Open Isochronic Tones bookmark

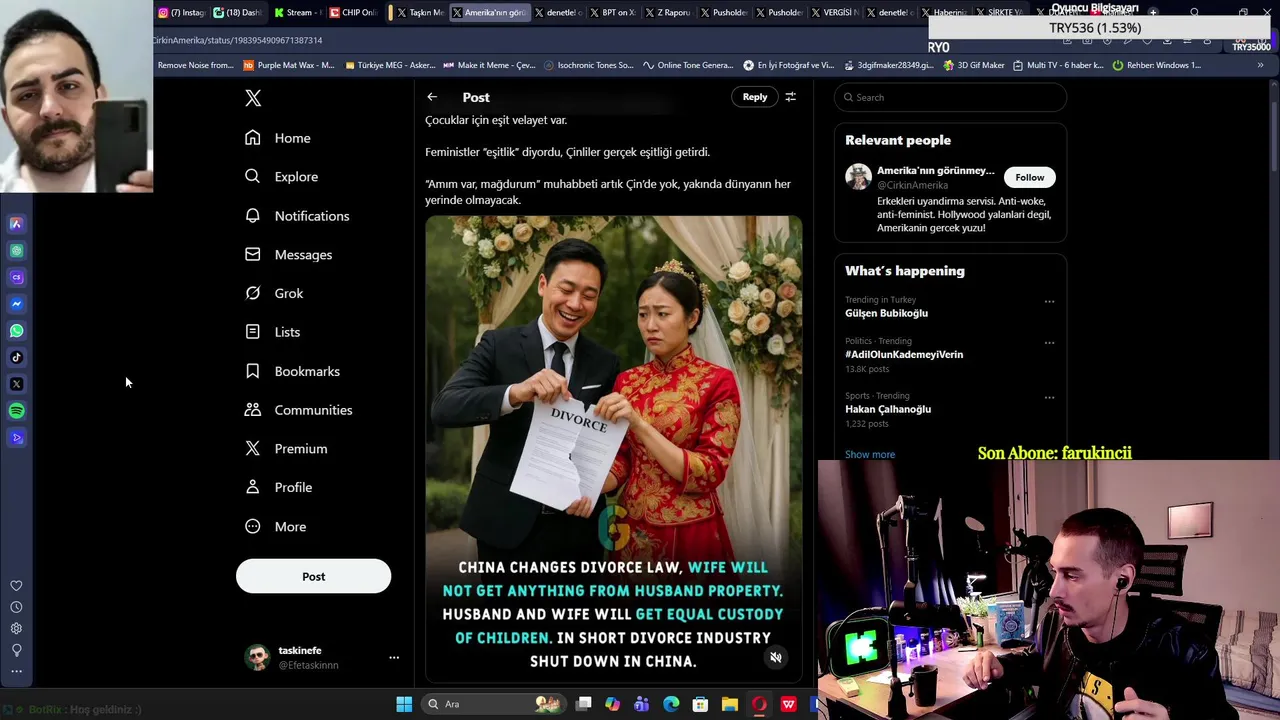coord(589,65)
